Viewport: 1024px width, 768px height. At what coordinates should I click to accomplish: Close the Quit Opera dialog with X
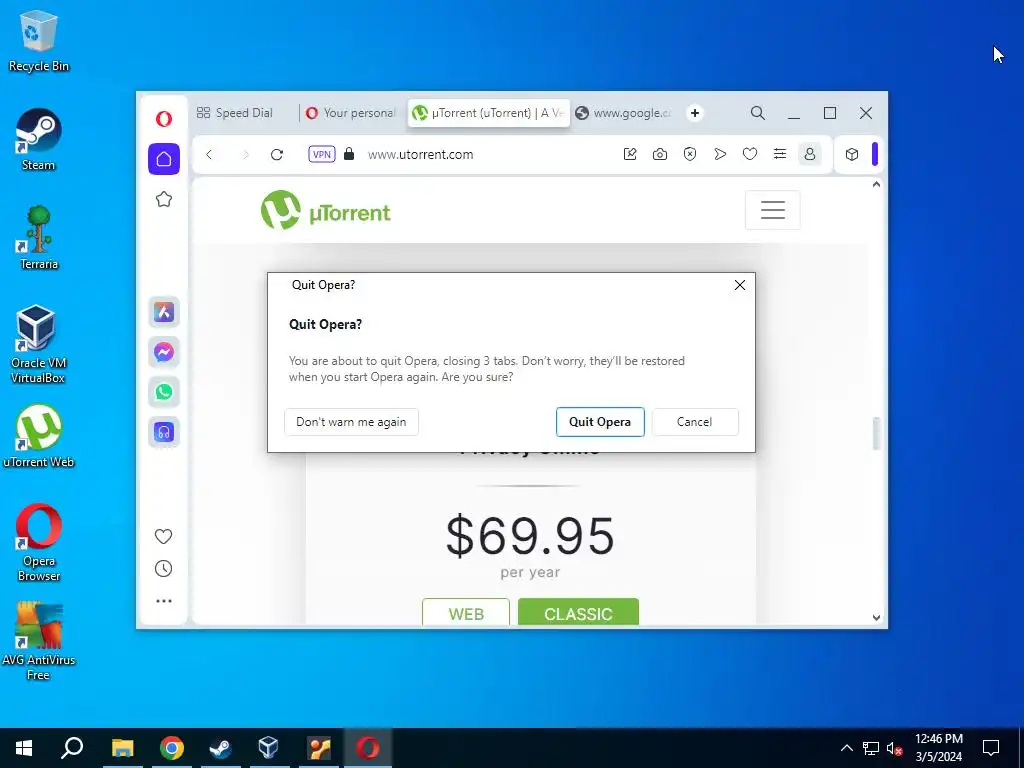(x=740, y=285)
